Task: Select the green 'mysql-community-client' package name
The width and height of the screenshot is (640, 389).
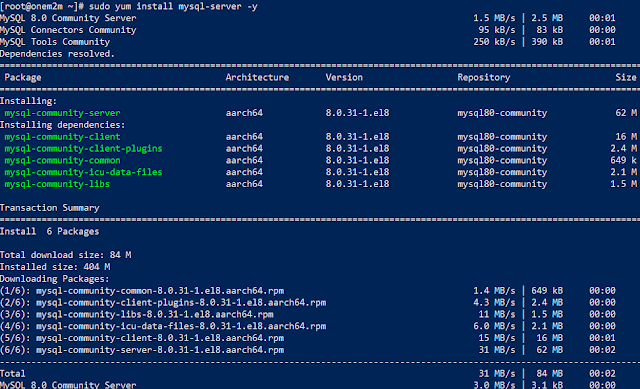Action: 62,137
